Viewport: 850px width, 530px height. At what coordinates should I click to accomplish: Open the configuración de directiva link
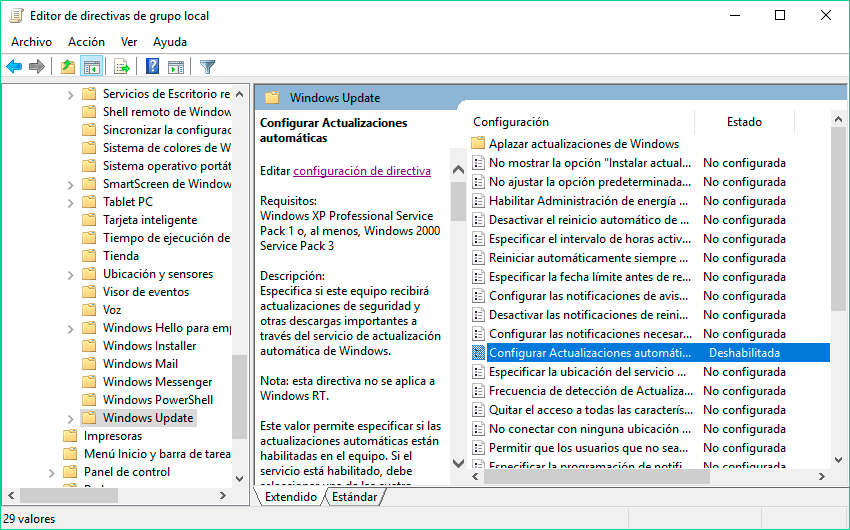[x=362, y=171]
